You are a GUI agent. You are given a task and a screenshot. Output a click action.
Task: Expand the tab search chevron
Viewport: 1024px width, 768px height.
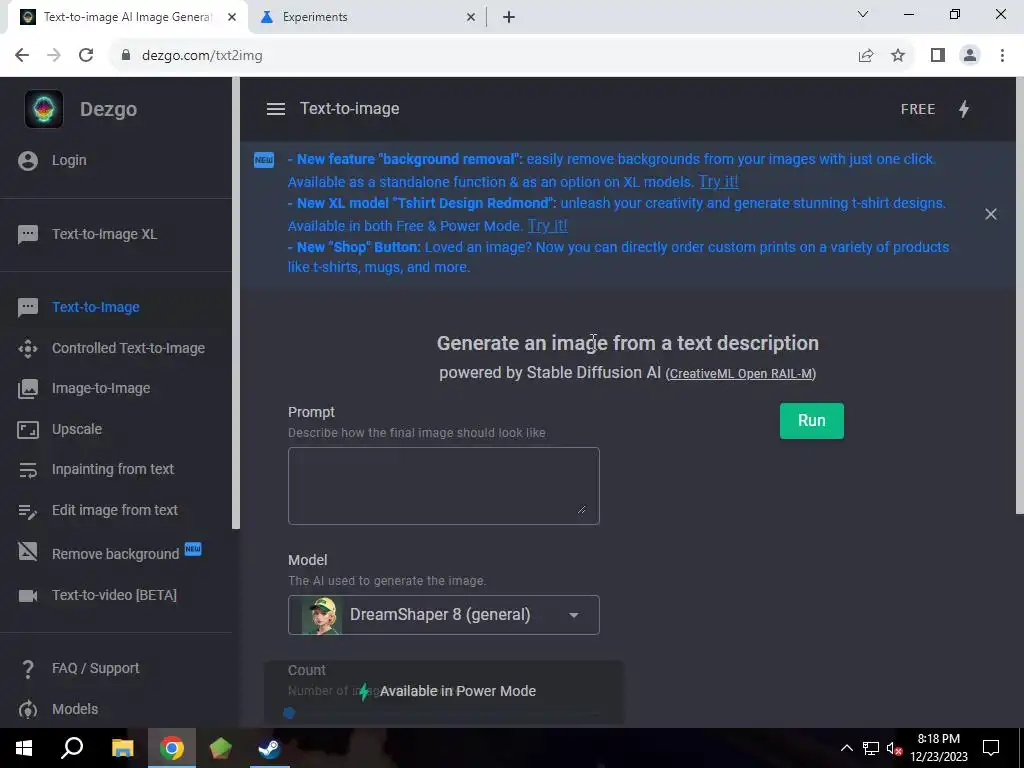click(863, 14)
